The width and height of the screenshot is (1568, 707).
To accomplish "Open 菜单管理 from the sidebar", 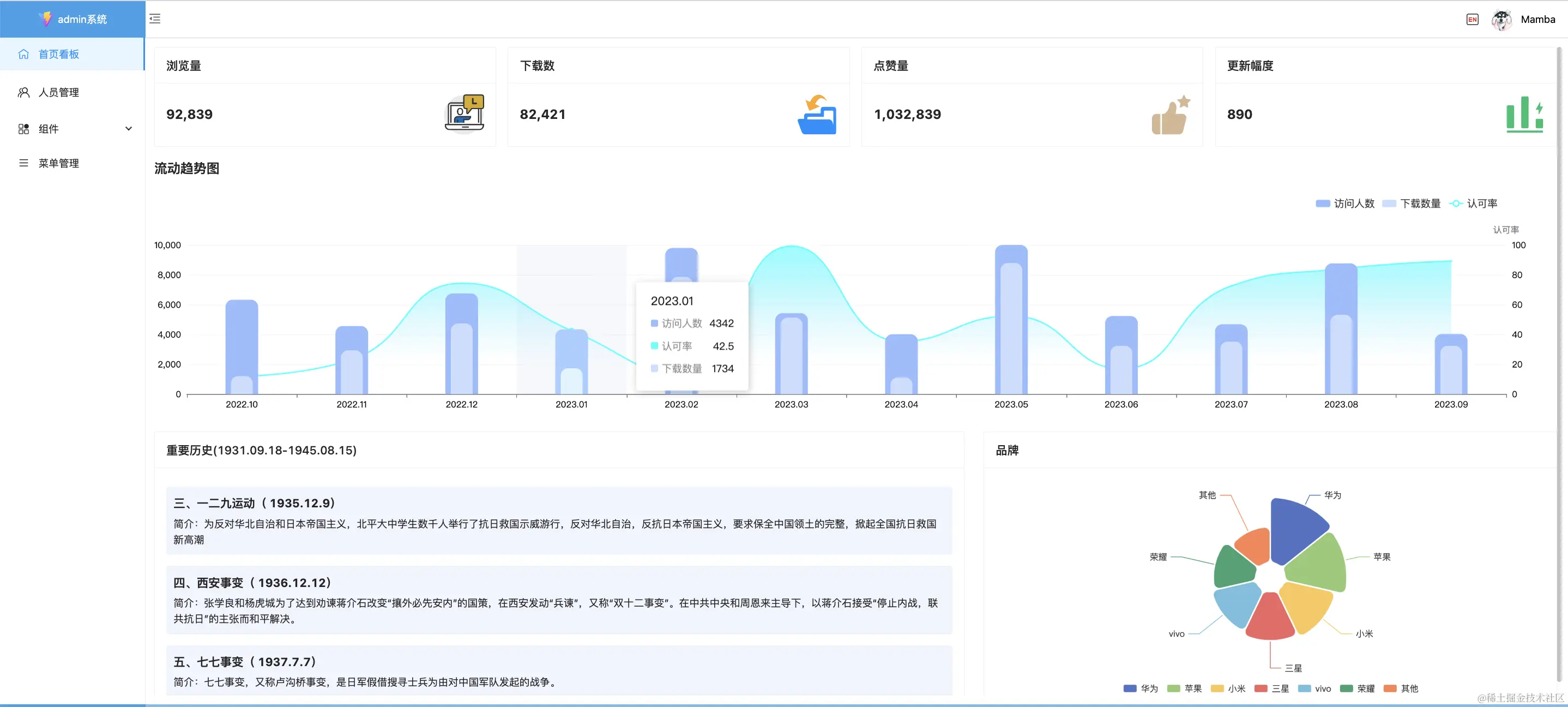I will coord(58,163).
